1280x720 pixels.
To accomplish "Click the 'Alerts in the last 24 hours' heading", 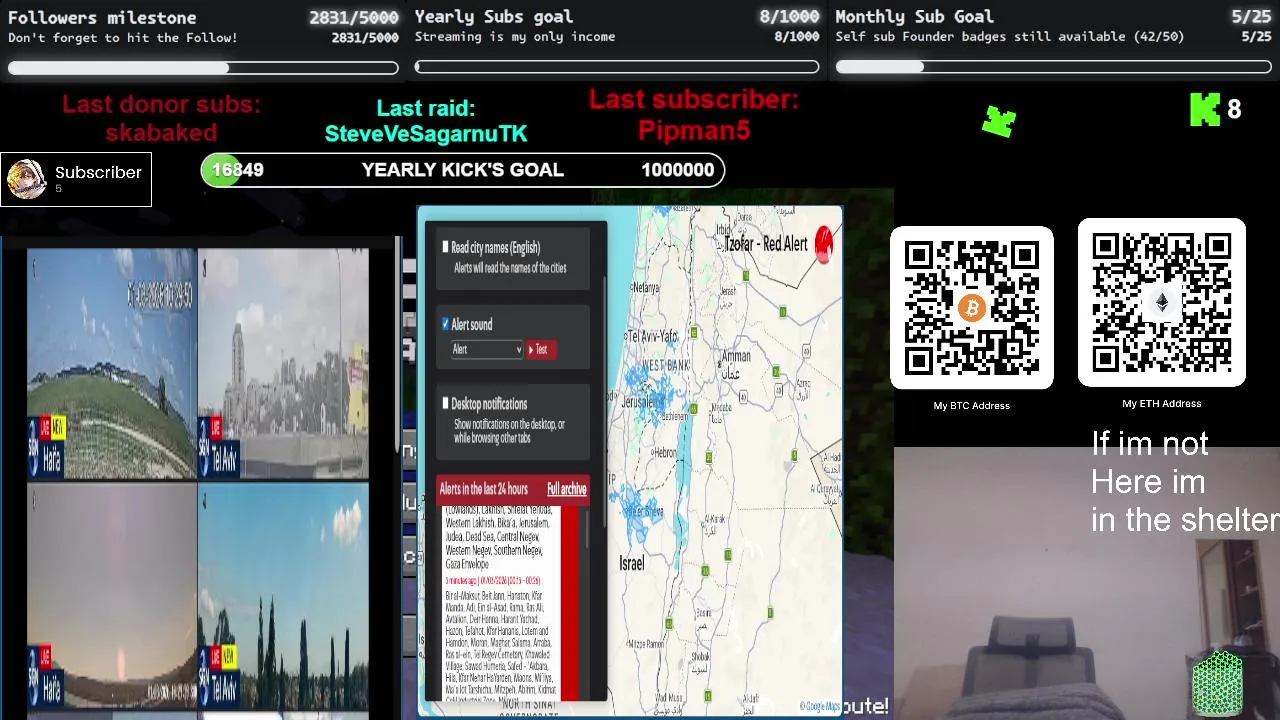I will [483, 489].
